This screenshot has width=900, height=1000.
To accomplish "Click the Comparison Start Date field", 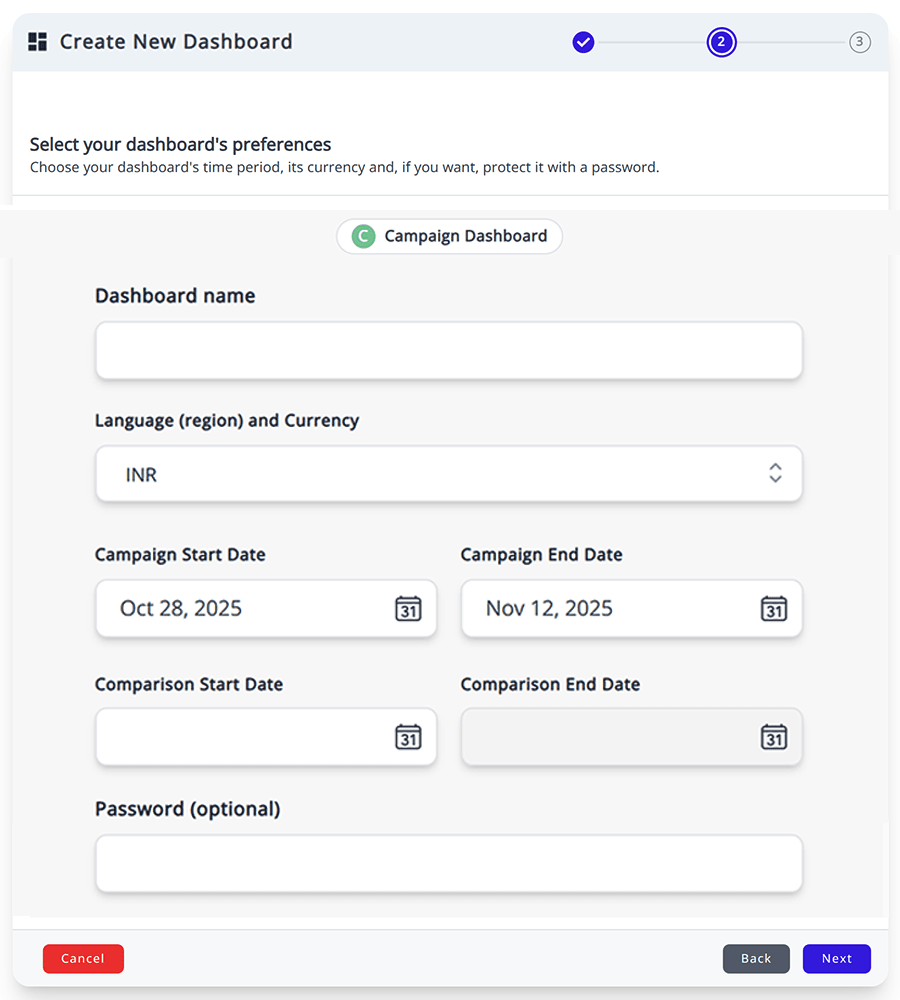I will coord(240,738).
